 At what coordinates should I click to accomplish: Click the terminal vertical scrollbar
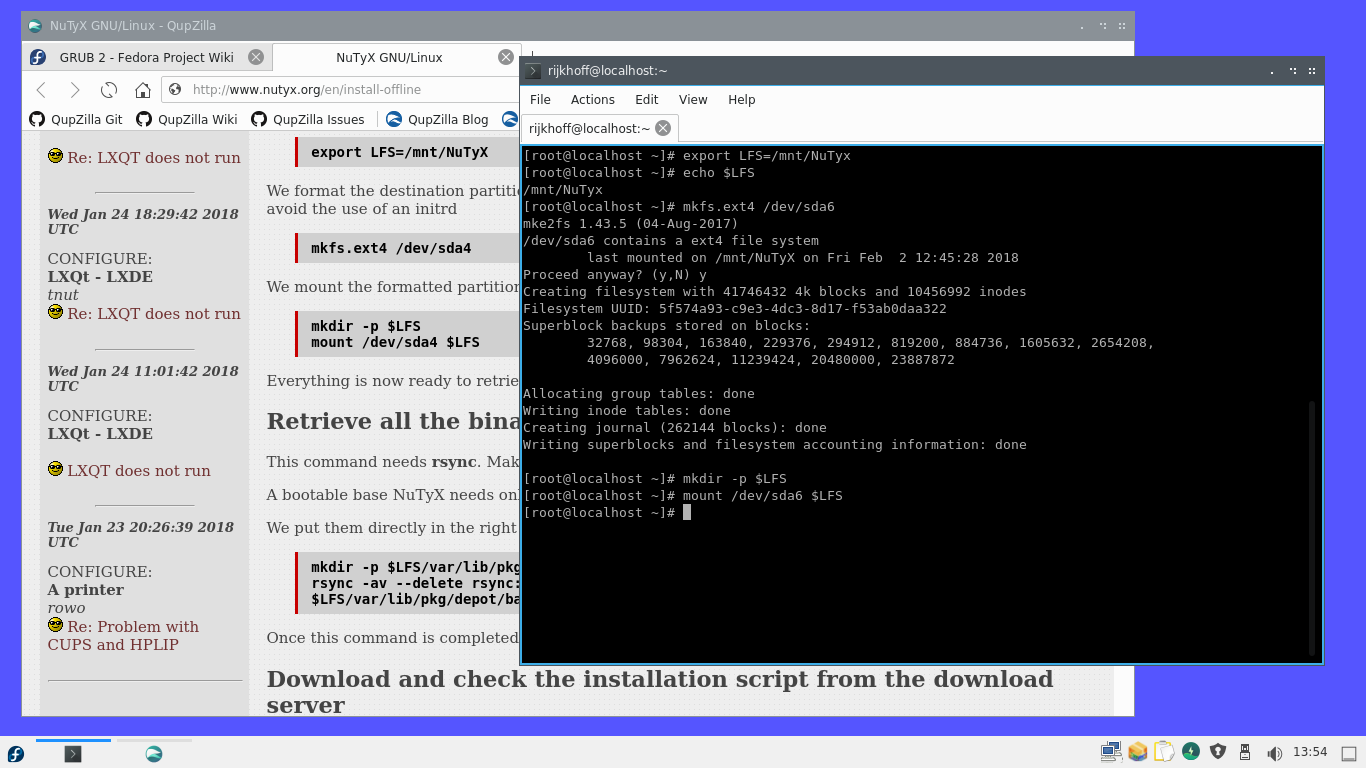(1314, 527)
